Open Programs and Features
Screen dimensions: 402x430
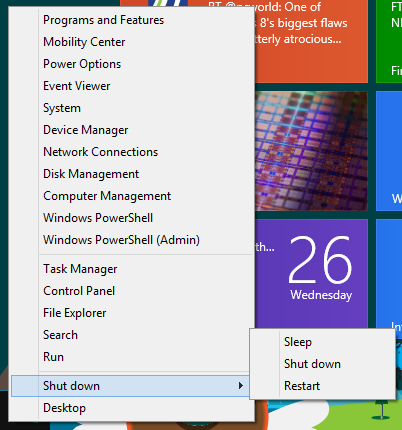tap(104, 20)
